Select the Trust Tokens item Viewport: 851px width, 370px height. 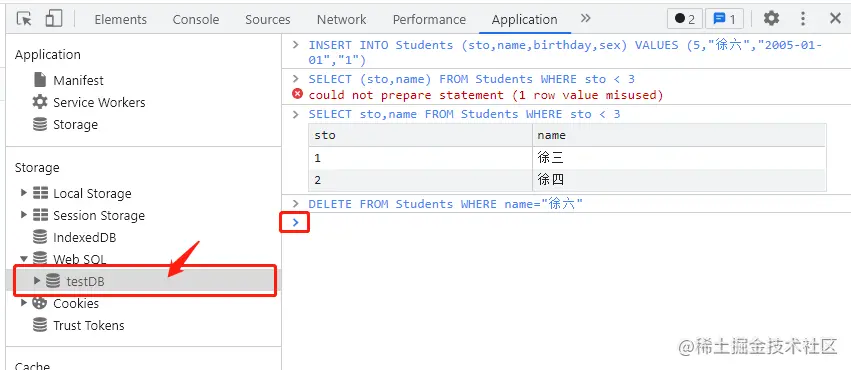[x=89, y=326]
